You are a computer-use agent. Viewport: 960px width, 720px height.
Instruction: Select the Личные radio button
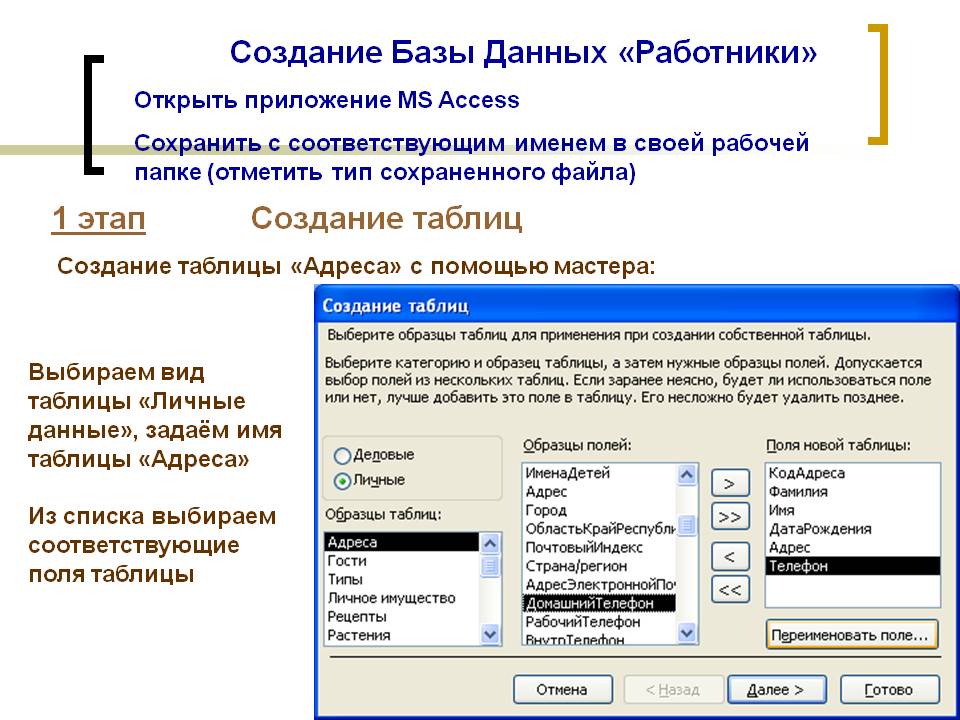tap(342, 480)
